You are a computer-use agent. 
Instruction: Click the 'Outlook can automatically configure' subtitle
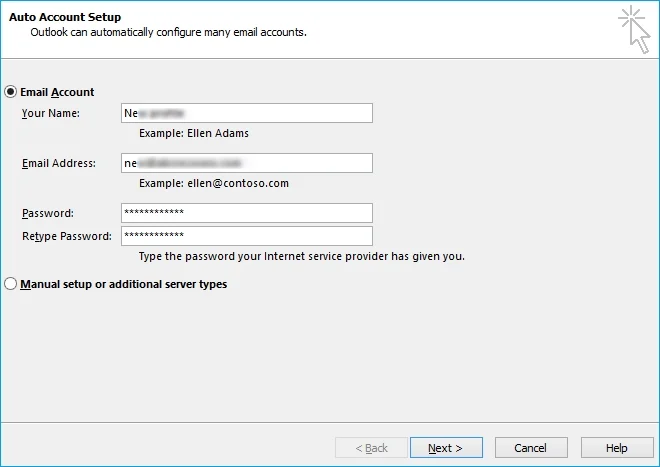(x=168, y=32)
